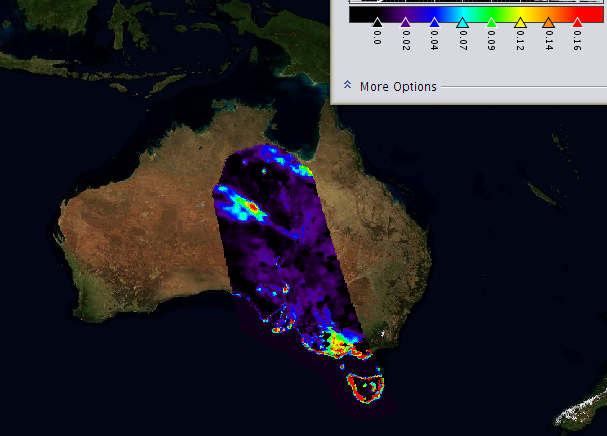The image size is (607, 436).
Task: Click the '0.02' value label
Action: (406, 40)
